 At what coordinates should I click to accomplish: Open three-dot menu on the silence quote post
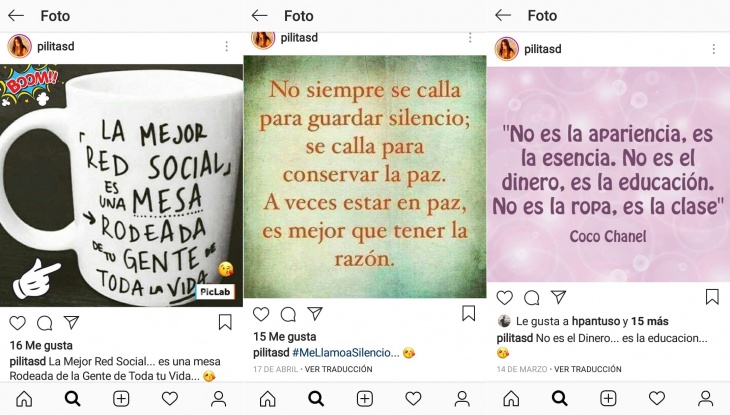(470, 38)
